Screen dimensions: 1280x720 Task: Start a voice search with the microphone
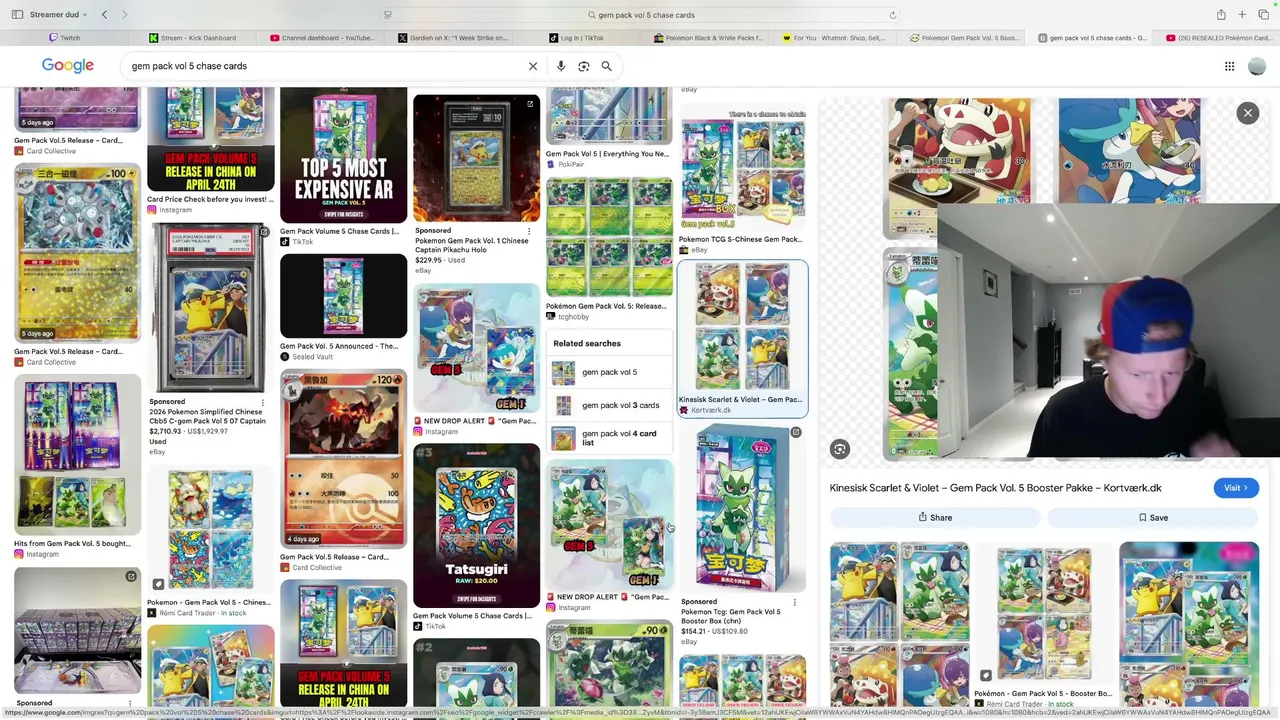pos(561,66)
